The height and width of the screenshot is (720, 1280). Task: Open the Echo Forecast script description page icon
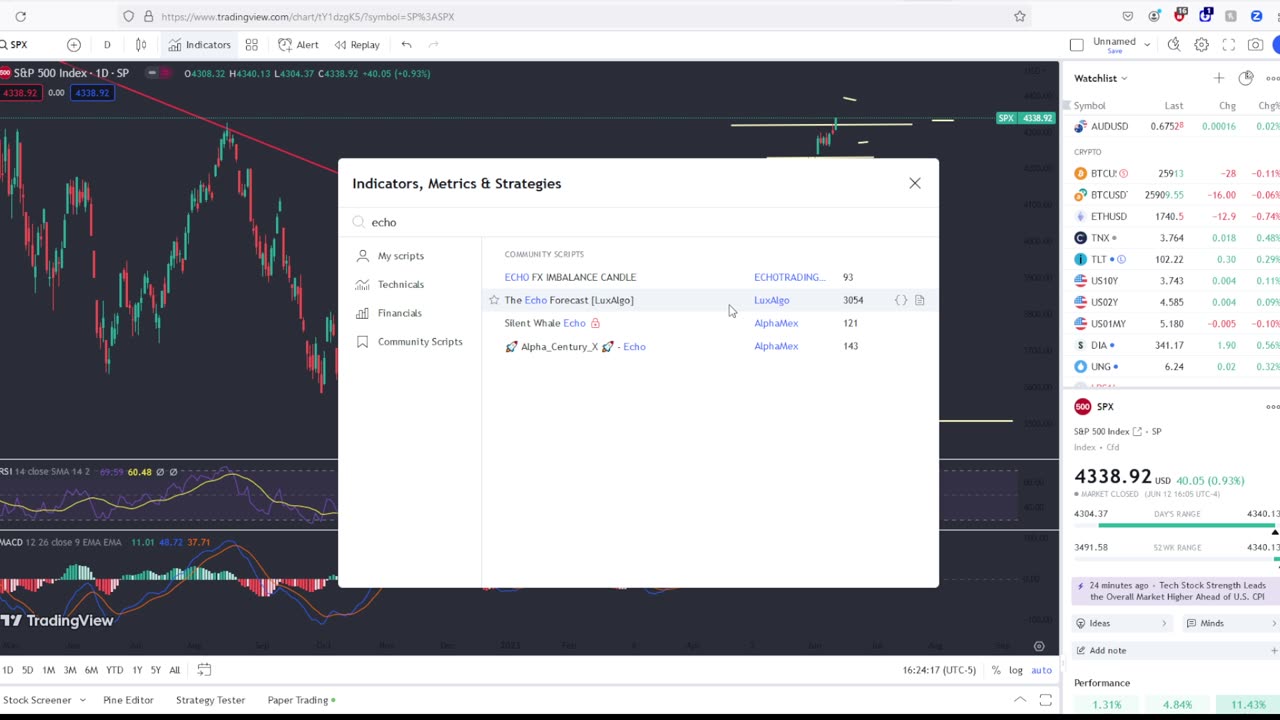(x=920, y=300)
